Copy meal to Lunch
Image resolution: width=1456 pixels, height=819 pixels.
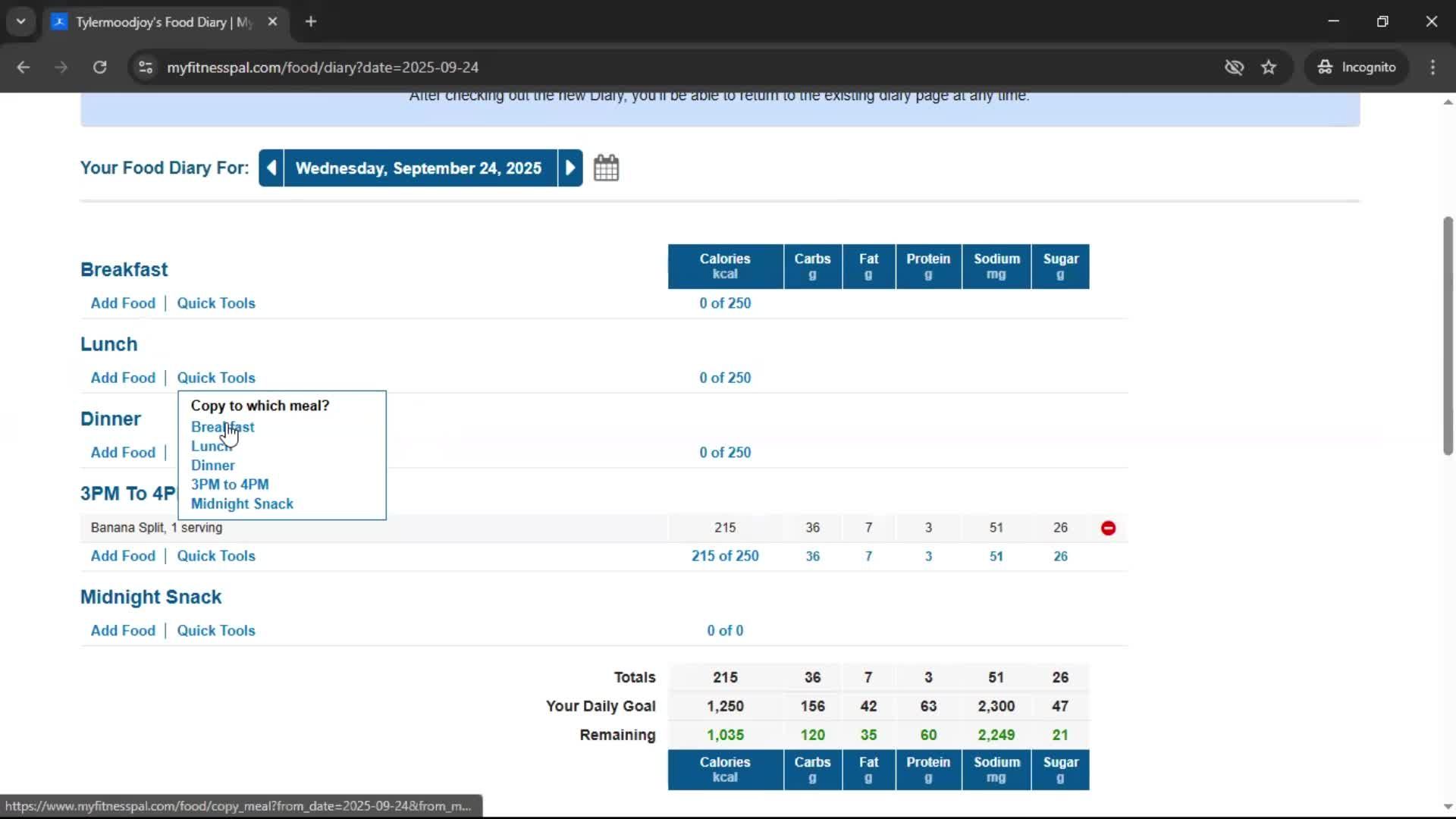pos(212,446)
